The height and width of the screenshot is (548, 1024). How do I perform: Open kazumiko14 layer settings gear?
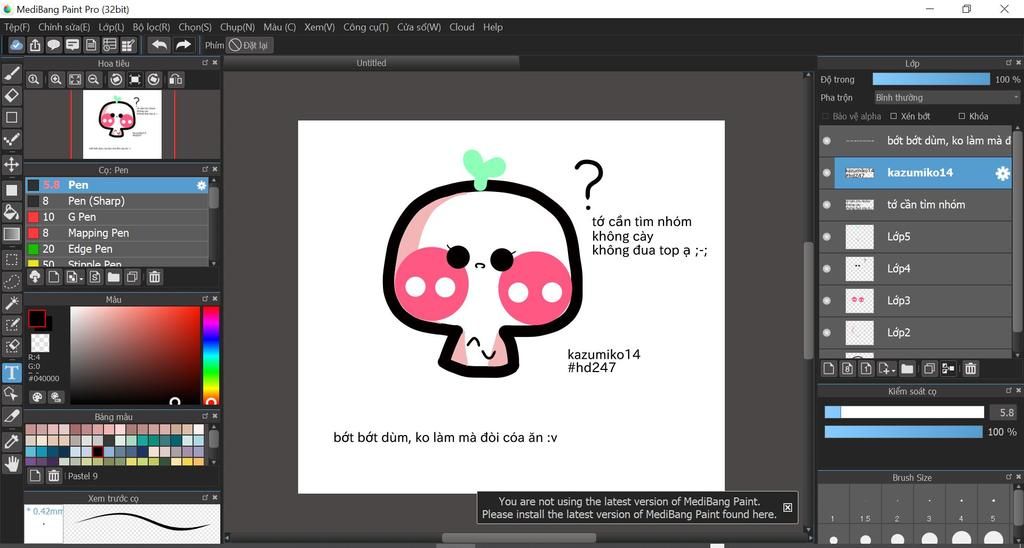[1002, 173]
